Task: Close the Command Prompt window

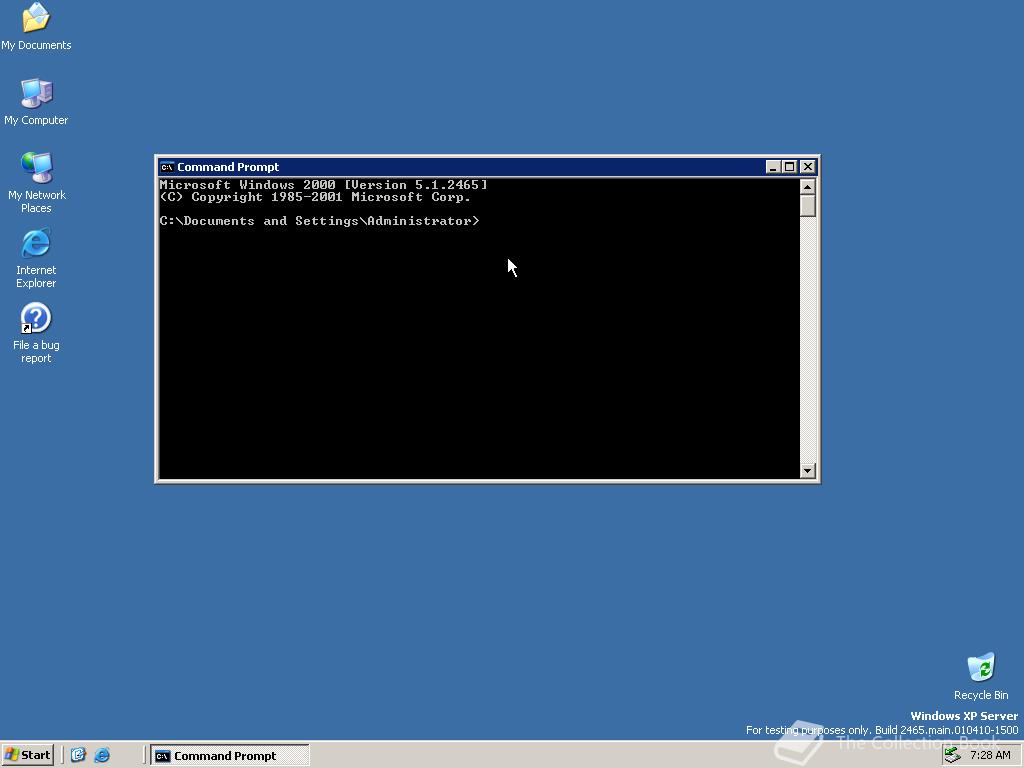Action: 808,167
